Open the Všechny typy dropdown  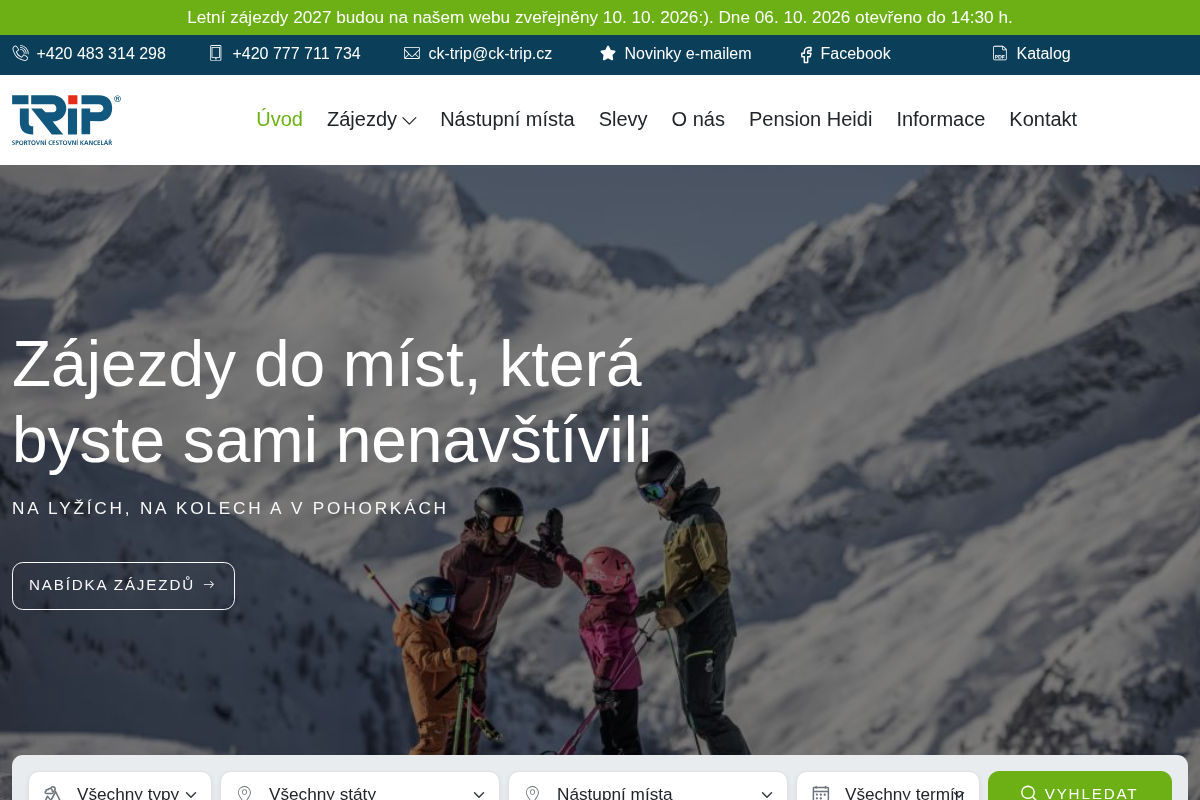(x=120, y=786)
